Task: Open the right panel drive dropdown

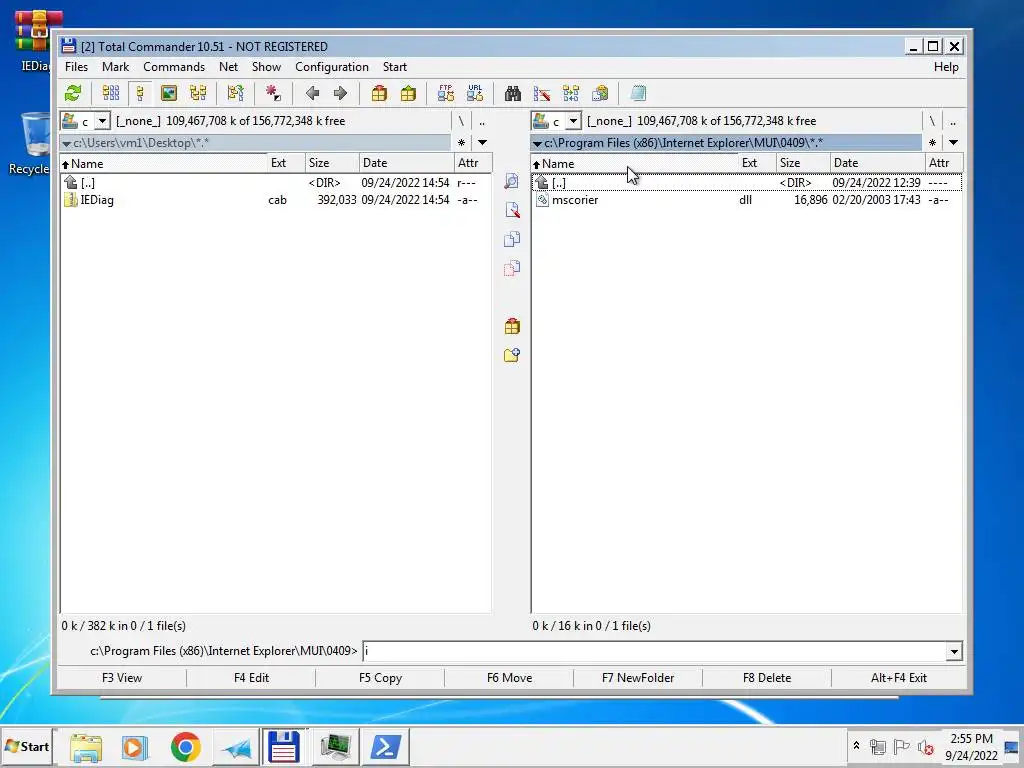Action: pos(573,121)
